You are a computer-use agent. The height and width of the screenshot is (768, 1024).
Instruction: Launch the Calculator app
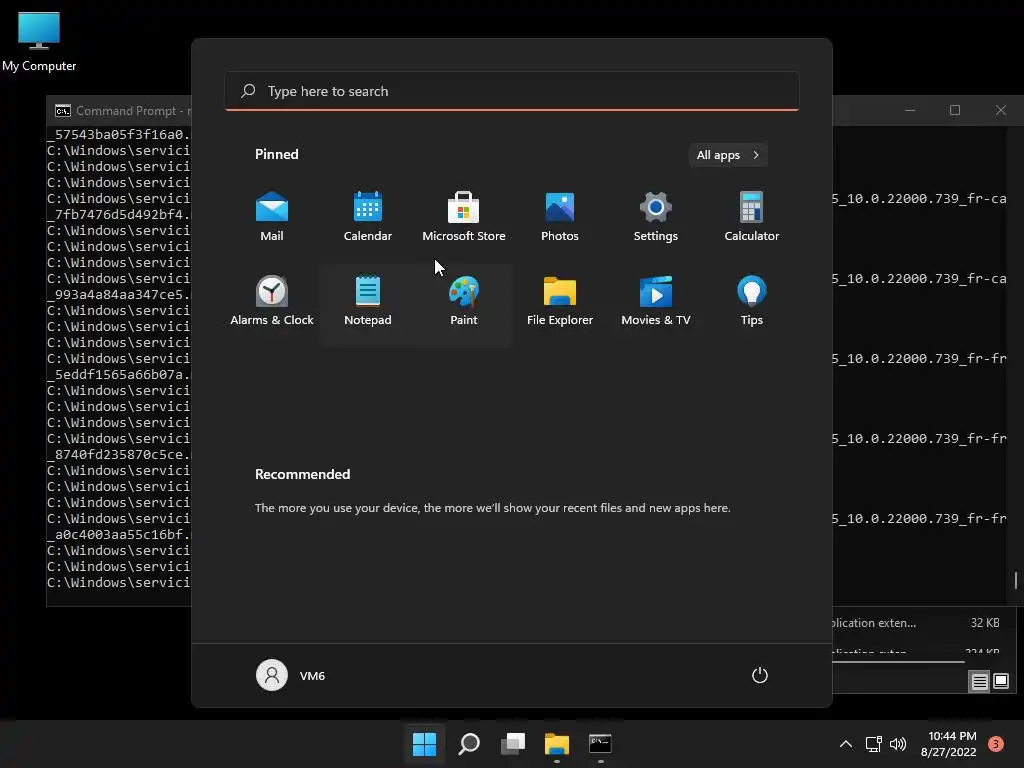tap(752, 217)
